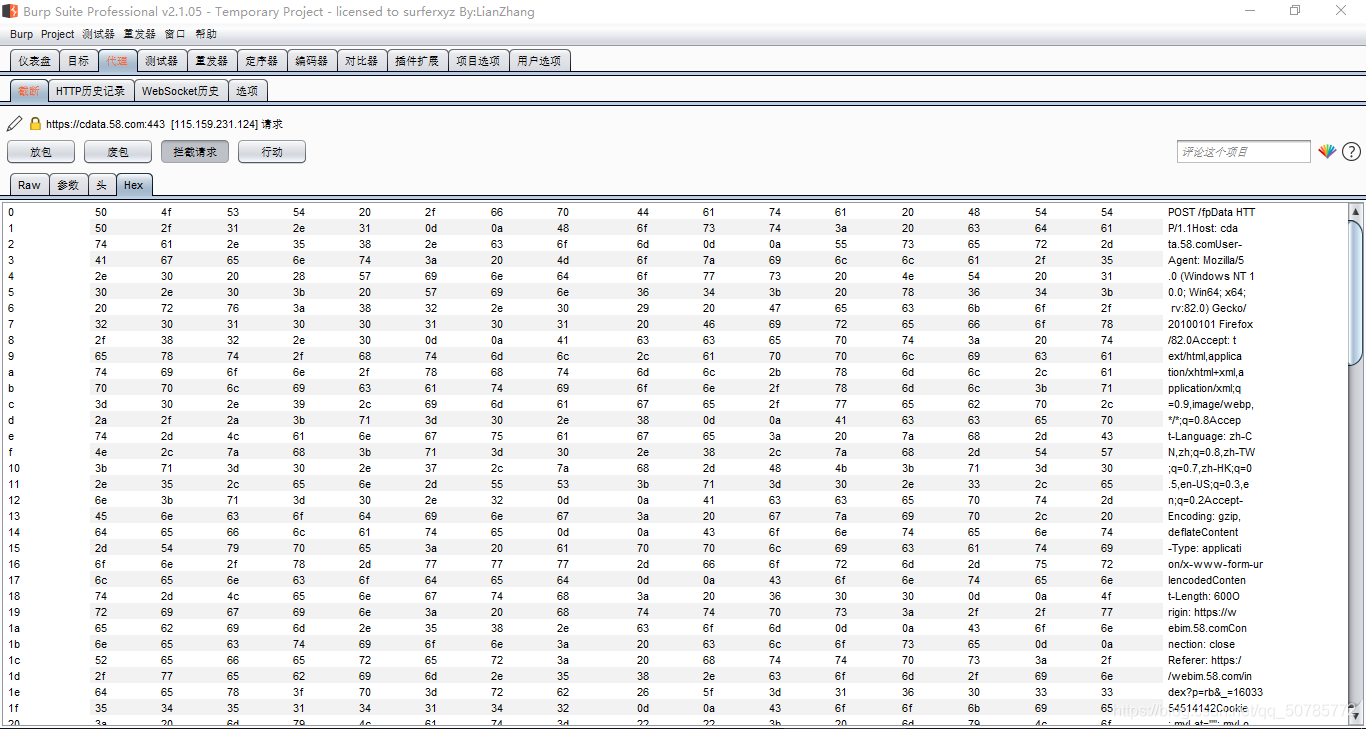Screen dimensions: 1366x729
Task: Select the 'P/1.1Host: cda' ASCII cell
Action: point(1203,228)
